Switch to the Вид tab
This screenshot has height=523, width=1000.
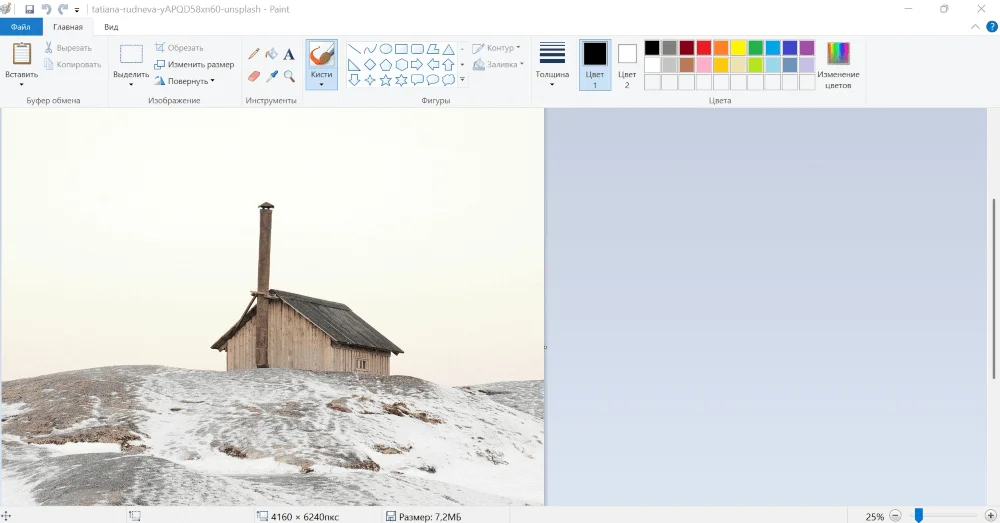pos(111,27)
